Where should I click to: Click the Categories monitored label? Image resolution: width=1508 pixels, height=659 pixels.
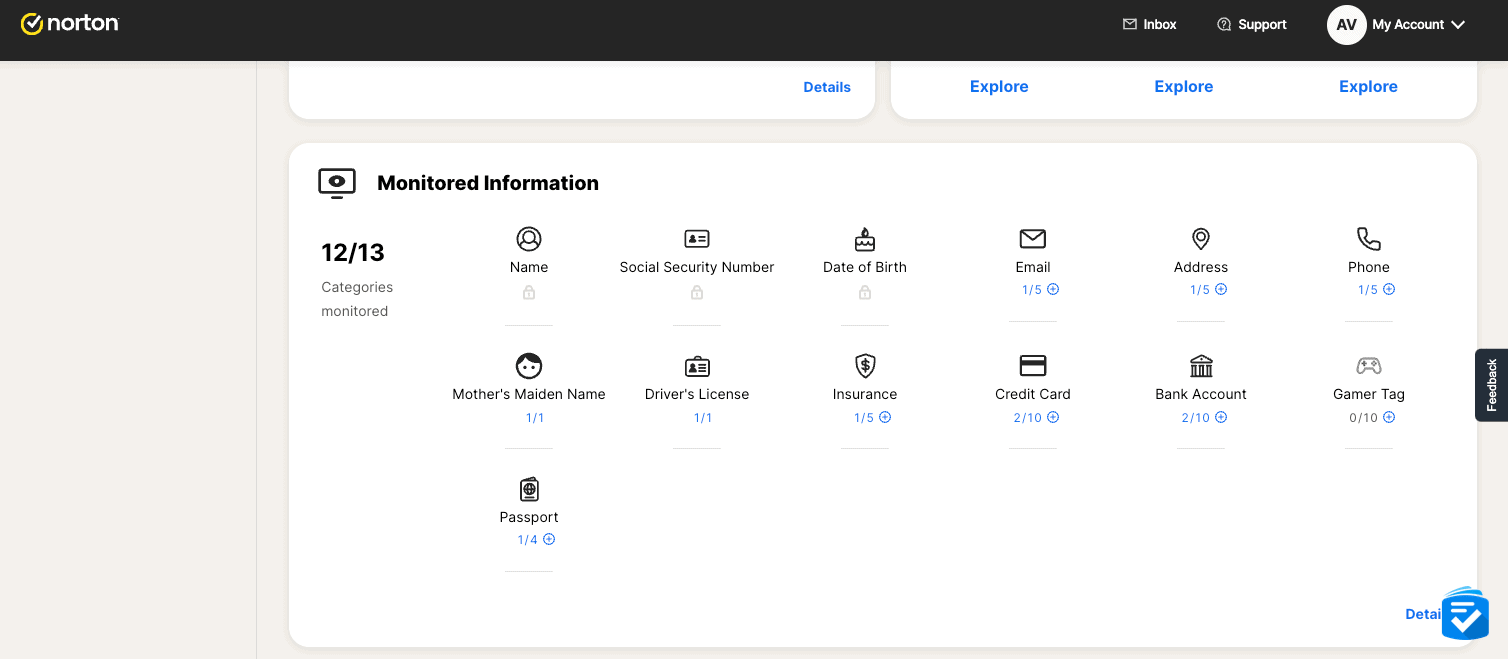[357, 299]
